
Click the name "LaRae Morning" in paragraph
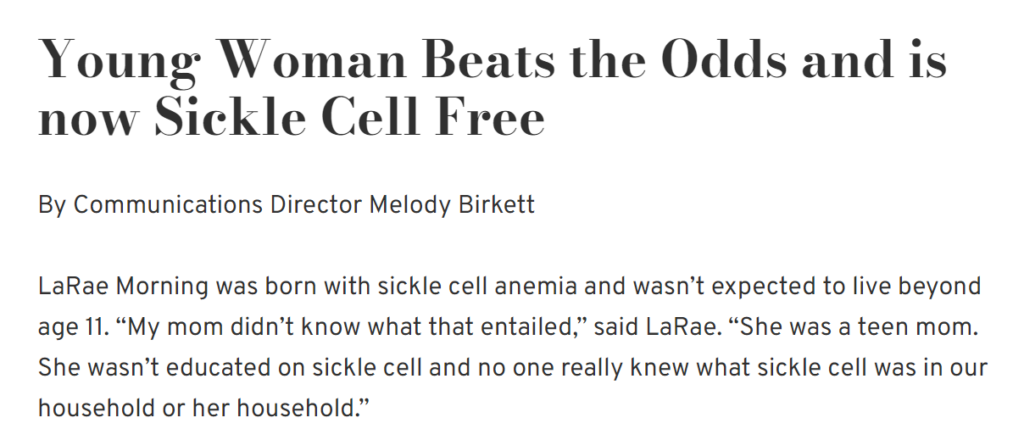123,287
